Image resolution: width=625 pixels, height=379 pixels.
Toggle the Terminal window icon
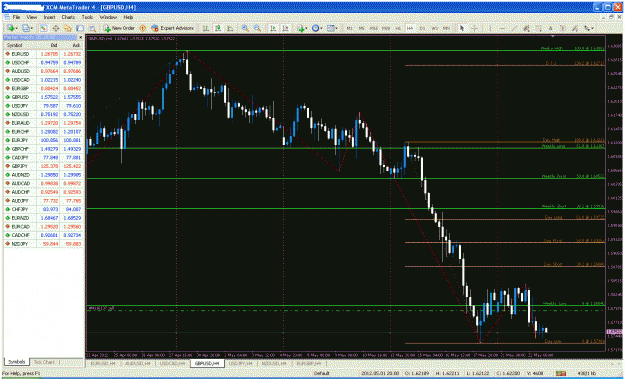80,28
